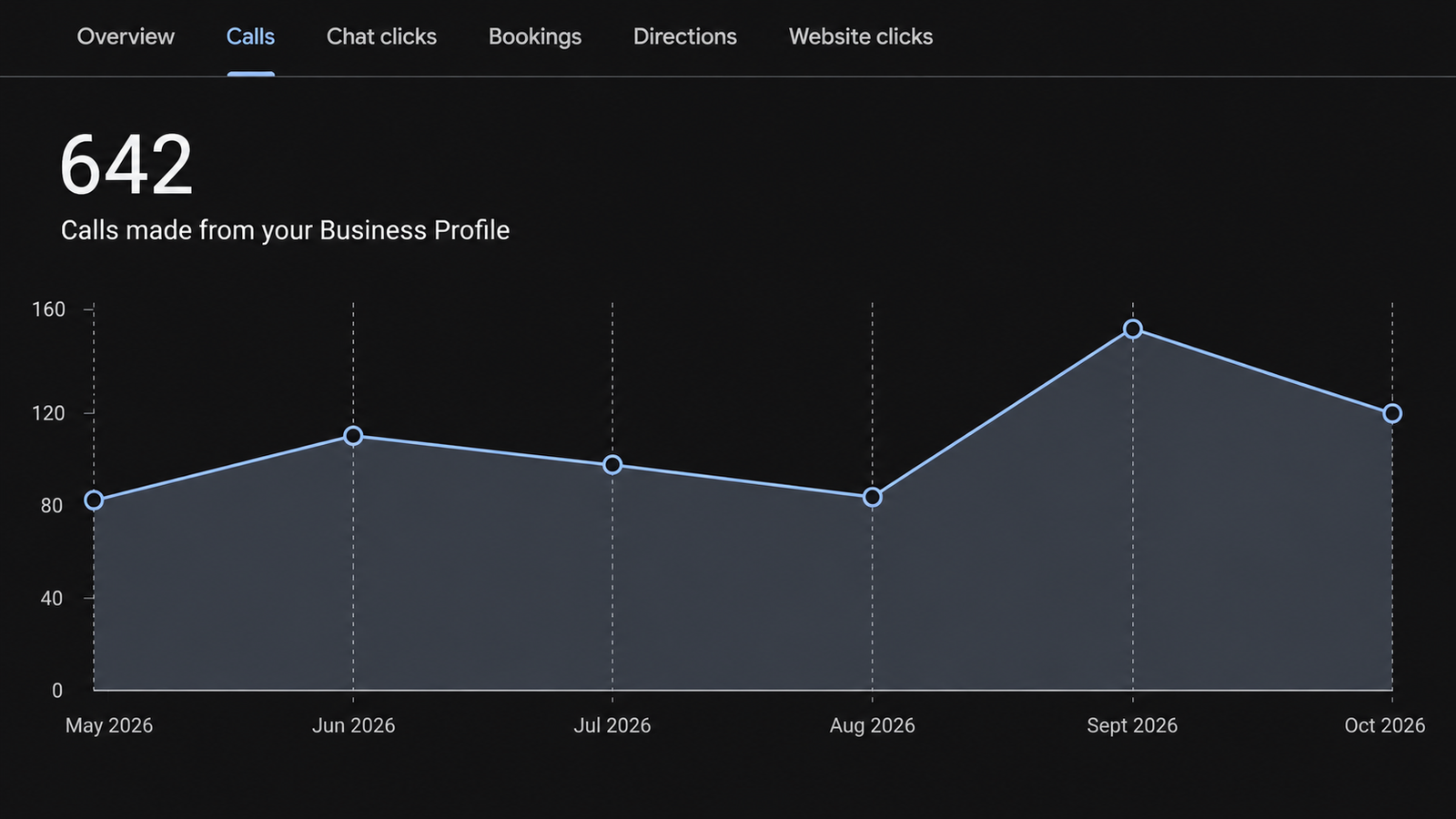Click the Sept 2026 peak data point
1456x819 pixels.
click(1133, 329)
